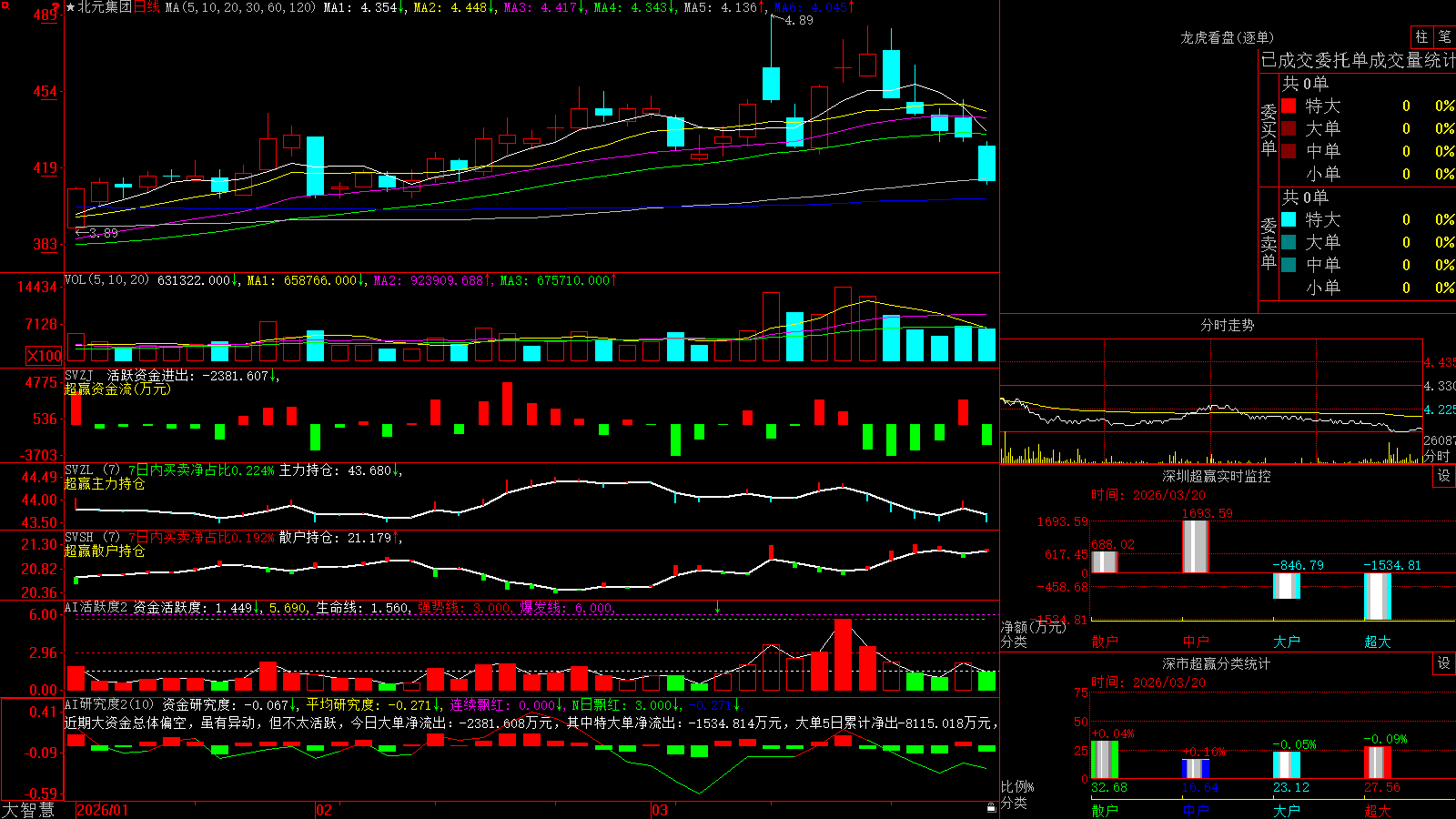1456x819 pixels.
Task: Click the 委卖单 section label
Action: pos(1269,243)
